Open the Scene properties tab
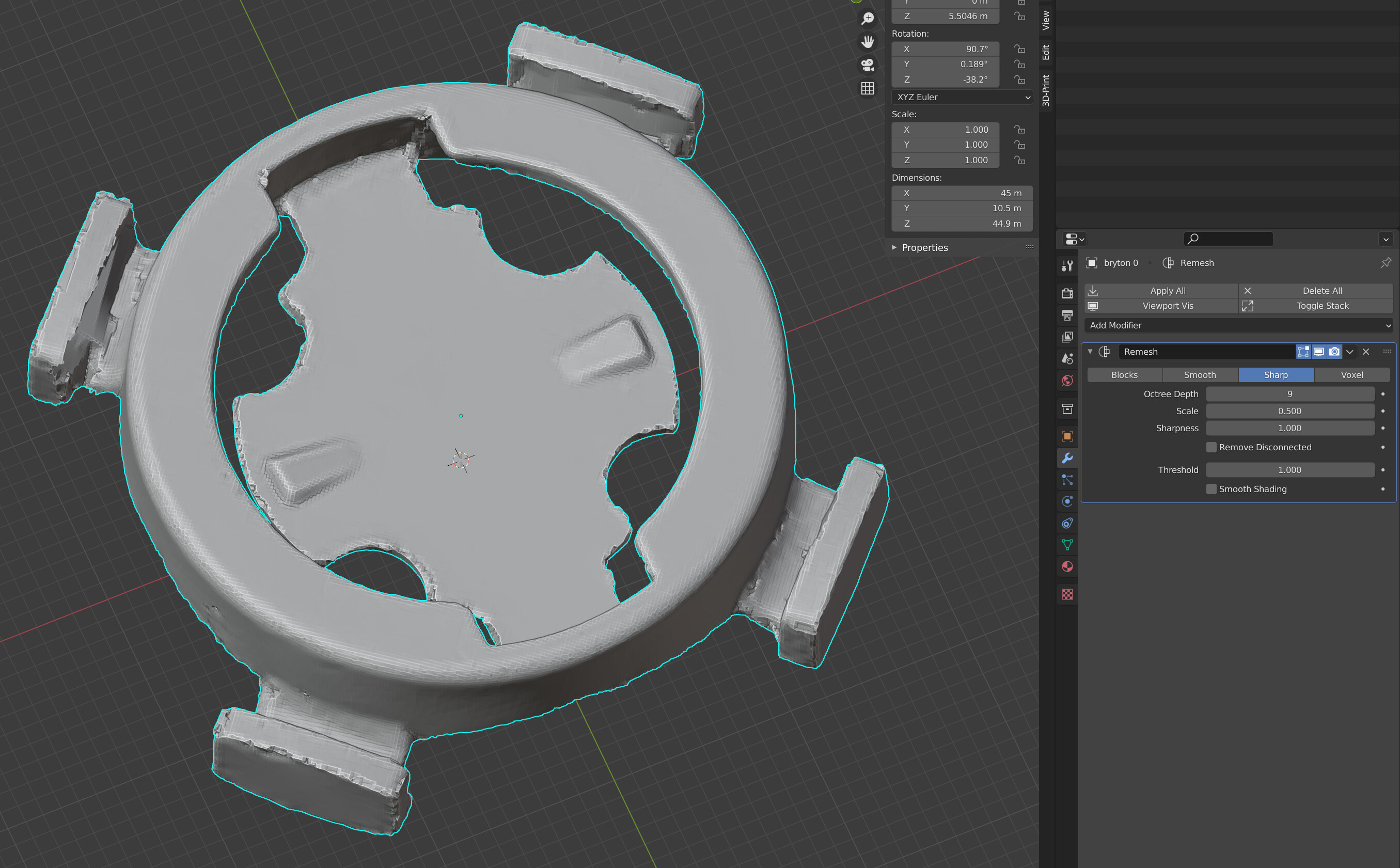This screenshot has width=1400, height=868. [1067, 359]
